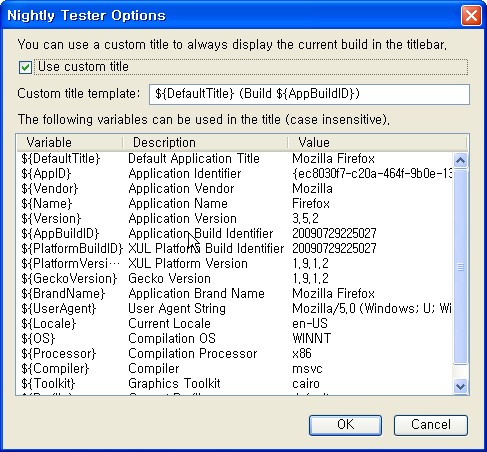487x452 pixels.
Task: Select the ${AppBuildID} variable row
Action: click(235, 233)
